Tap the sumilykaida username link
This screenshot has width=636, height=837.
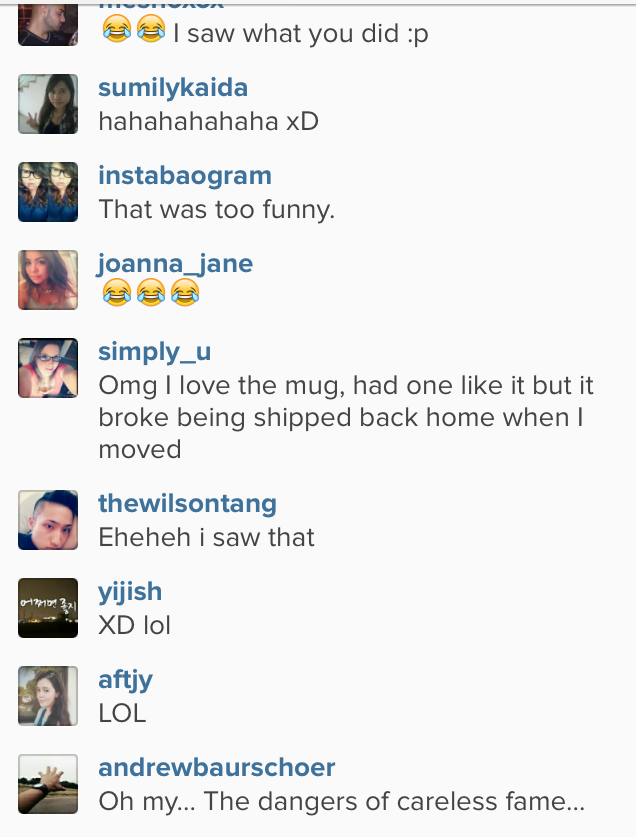click(x=173, y=88)
